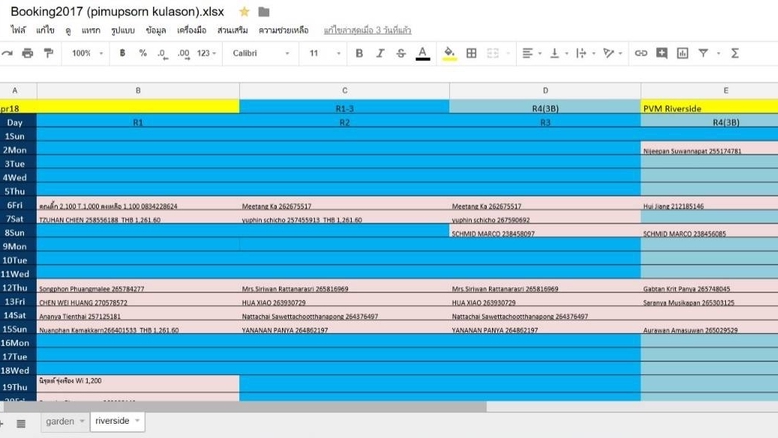The width and height of the screenshot is (778, 438).
Task: Select column E header
Action: tap(710, 91)
